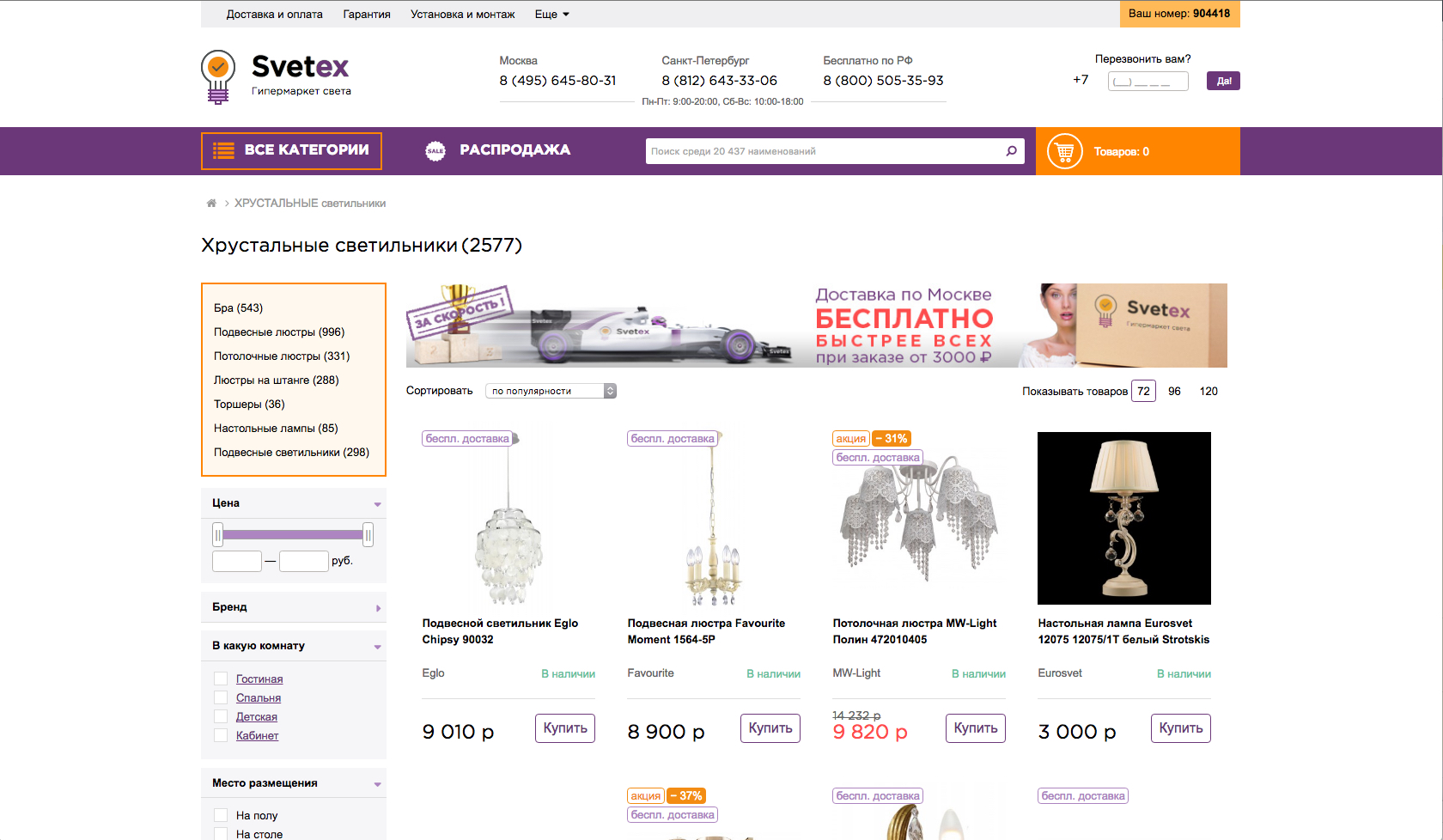Open Доставка и оплата menu item
The width and height of the screenshot is (1443, 840).
pos(274,15)
